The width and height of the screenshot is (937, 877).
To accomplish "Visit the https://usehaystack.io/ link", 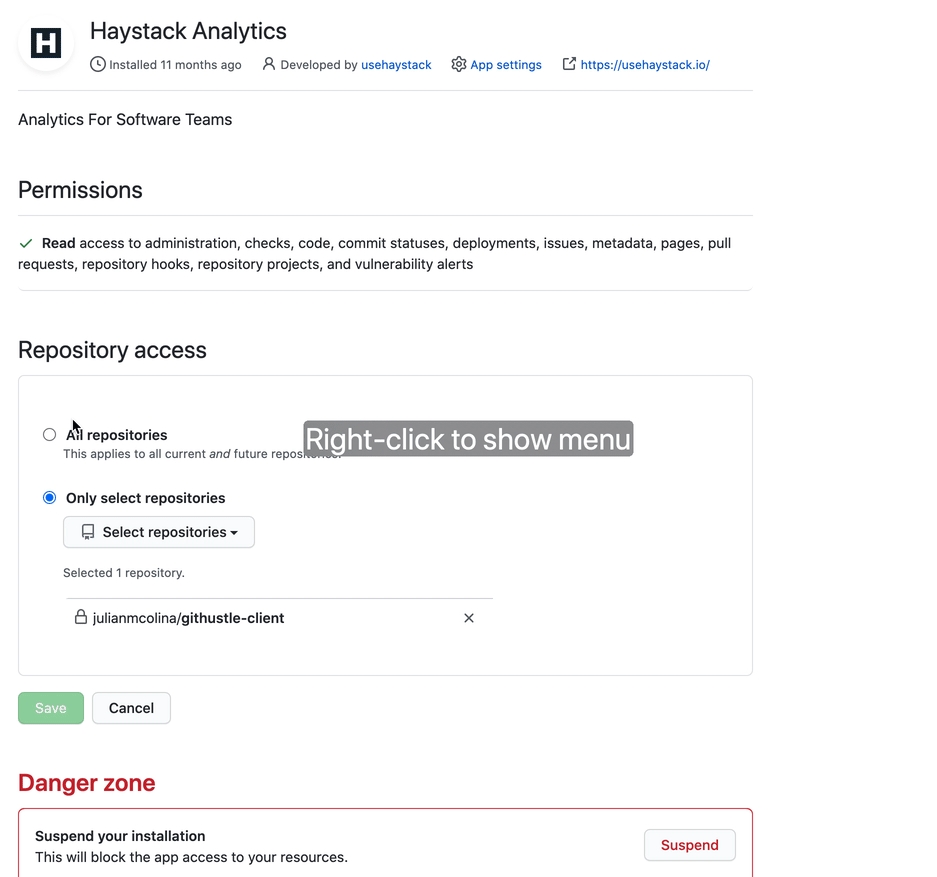I will click(645, 64).
